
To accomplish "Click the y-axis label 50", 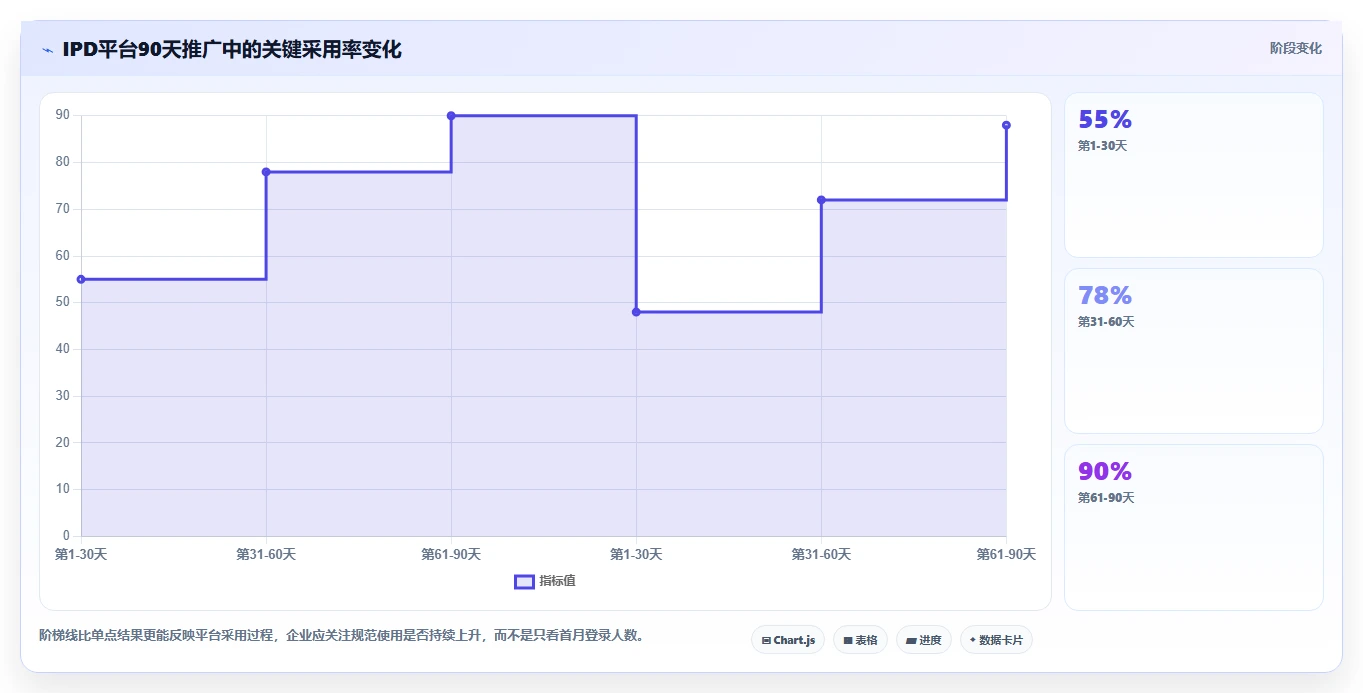I will coord(63,302).
